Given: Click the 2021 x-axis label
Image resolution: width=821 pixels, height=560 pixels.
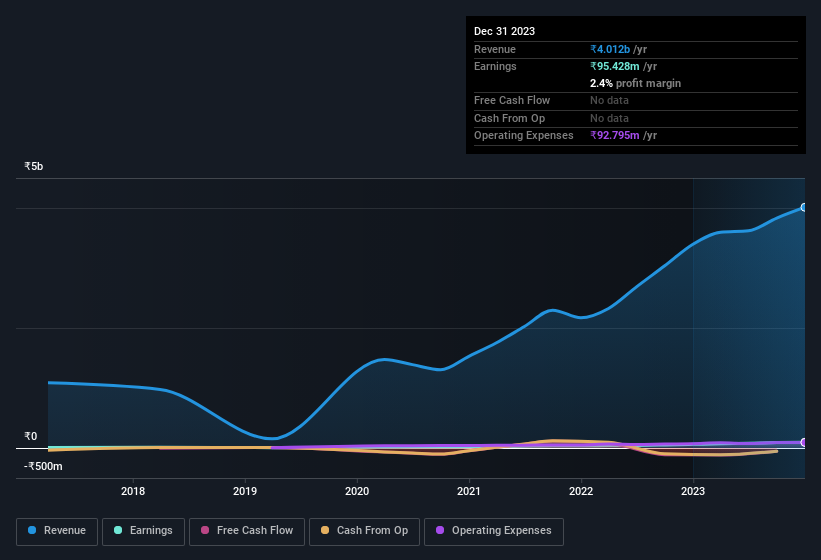Looking at the screenshot, I should pyautogui.click(x=469, y=491).
